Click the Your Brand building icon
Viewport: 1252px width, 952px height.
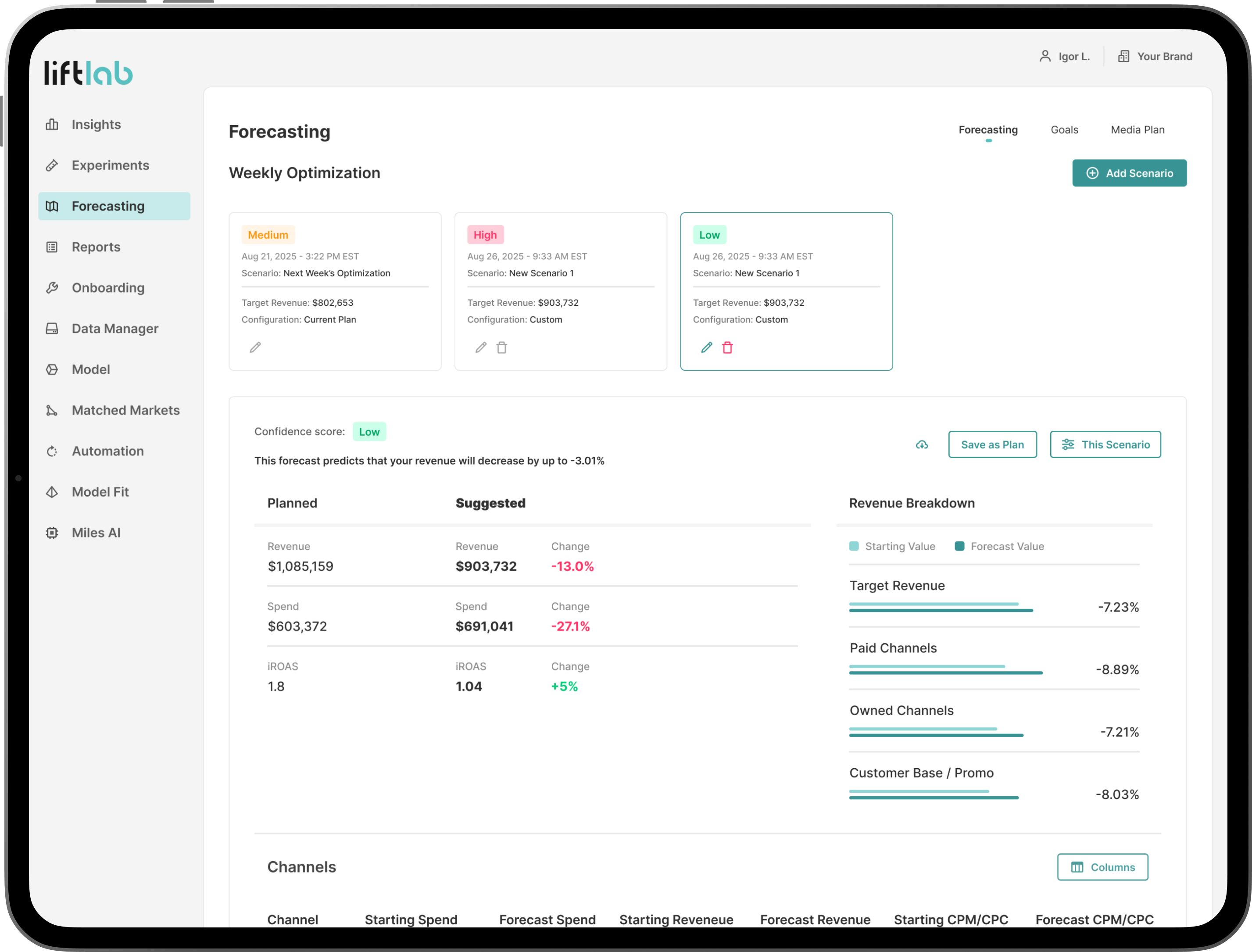pos(1123,56)
